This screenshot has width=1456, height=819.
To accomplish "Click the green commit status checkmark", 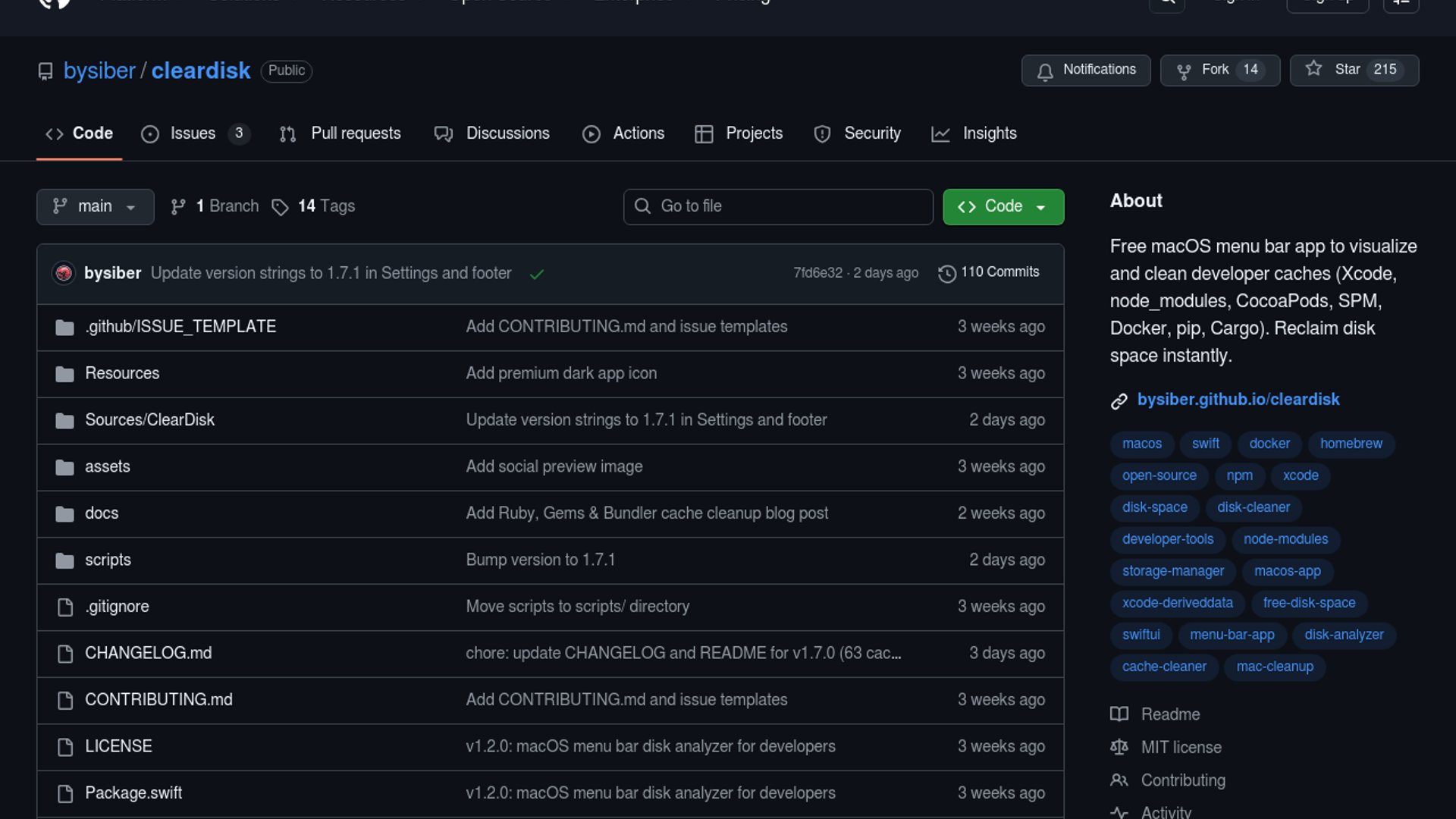I will 537,274.
